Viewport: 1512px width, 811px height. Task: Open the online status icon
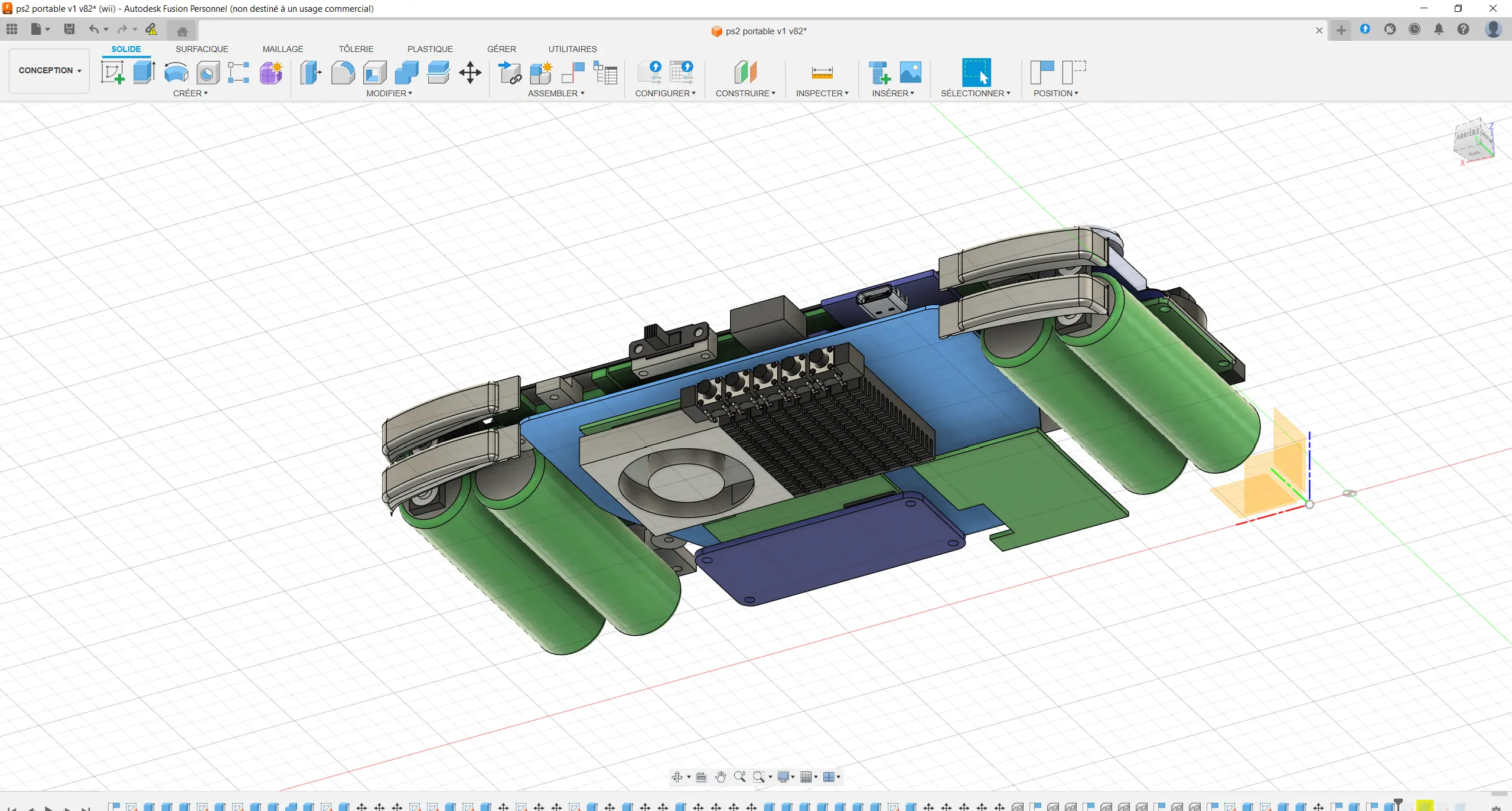(1390, 29)
